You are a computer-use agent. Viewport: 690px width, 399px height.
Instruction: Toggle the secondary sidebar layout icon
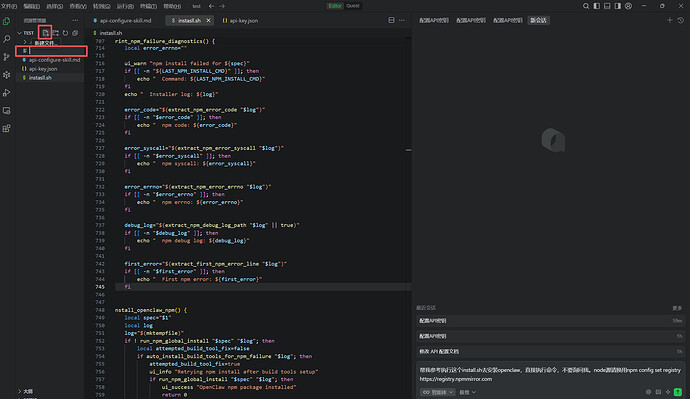point(617,6)
